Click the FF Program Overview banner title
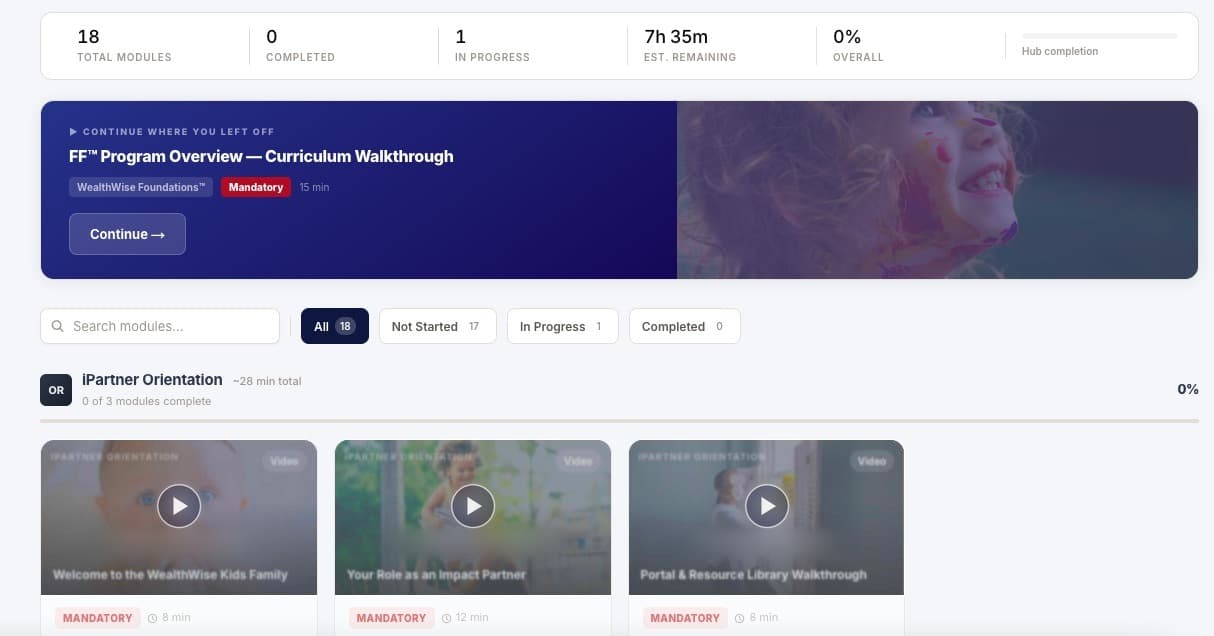 261,156
